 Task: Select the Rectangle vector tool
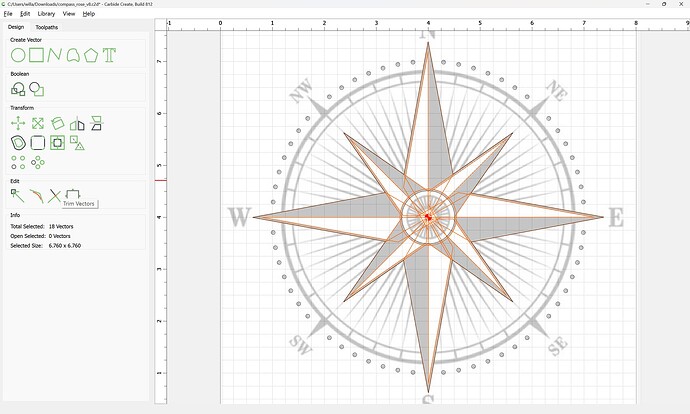pyautogui.click(x=36, y=55)
